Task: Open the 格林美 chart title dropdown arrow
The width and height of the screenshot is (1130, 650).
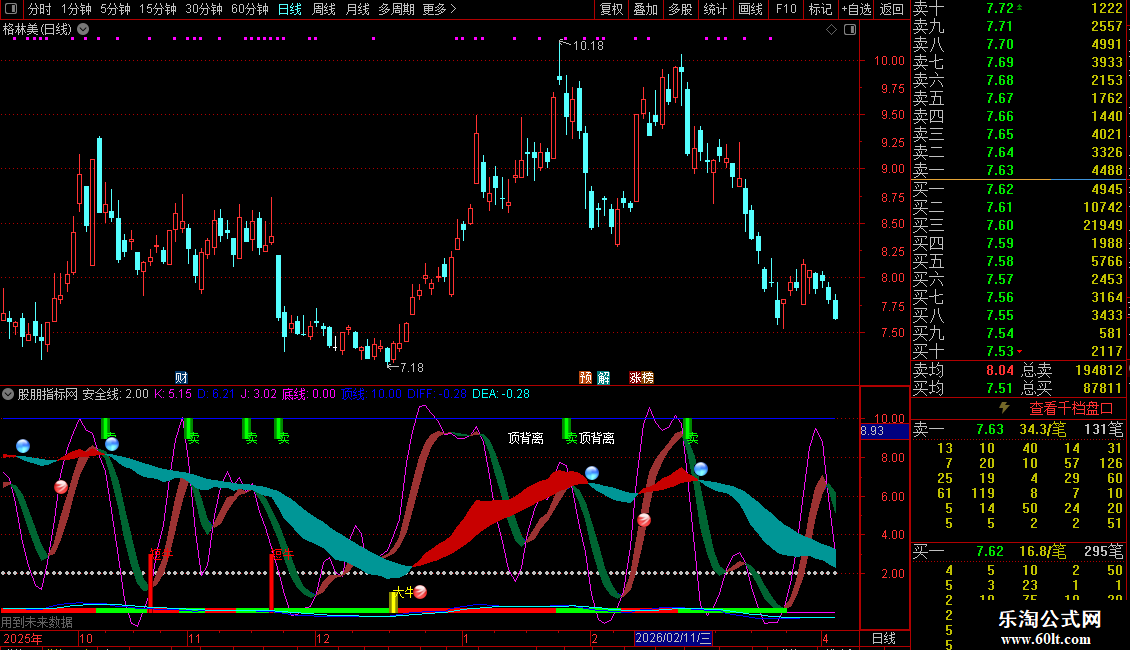Action: 82,29
